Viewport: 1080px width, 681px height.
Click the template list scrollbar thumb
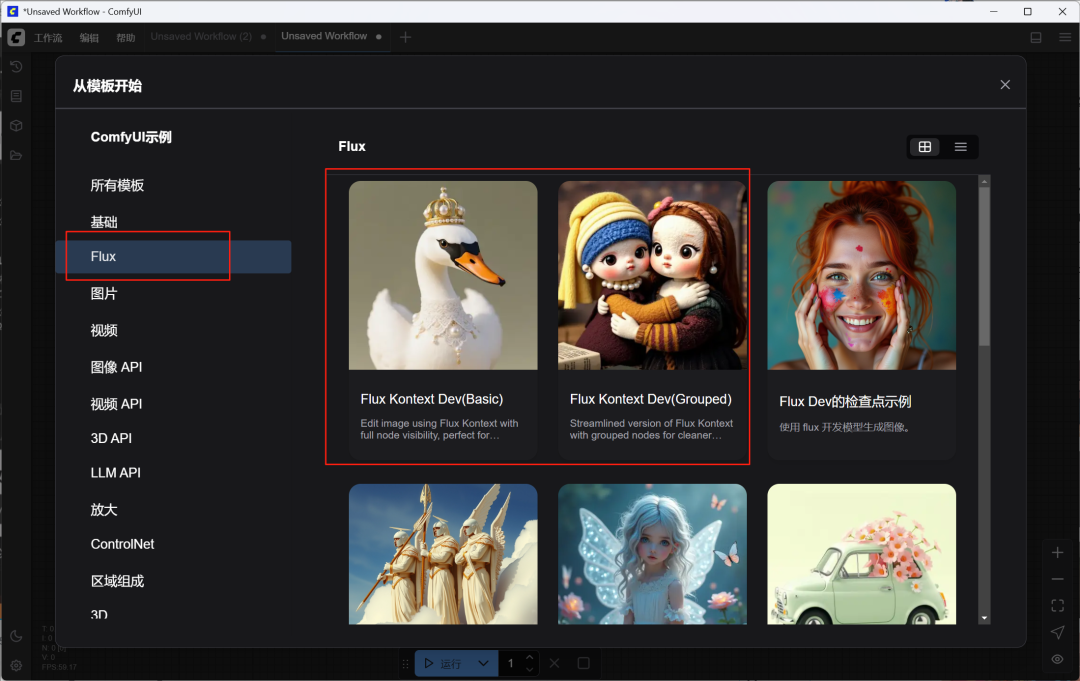point(984,266)
